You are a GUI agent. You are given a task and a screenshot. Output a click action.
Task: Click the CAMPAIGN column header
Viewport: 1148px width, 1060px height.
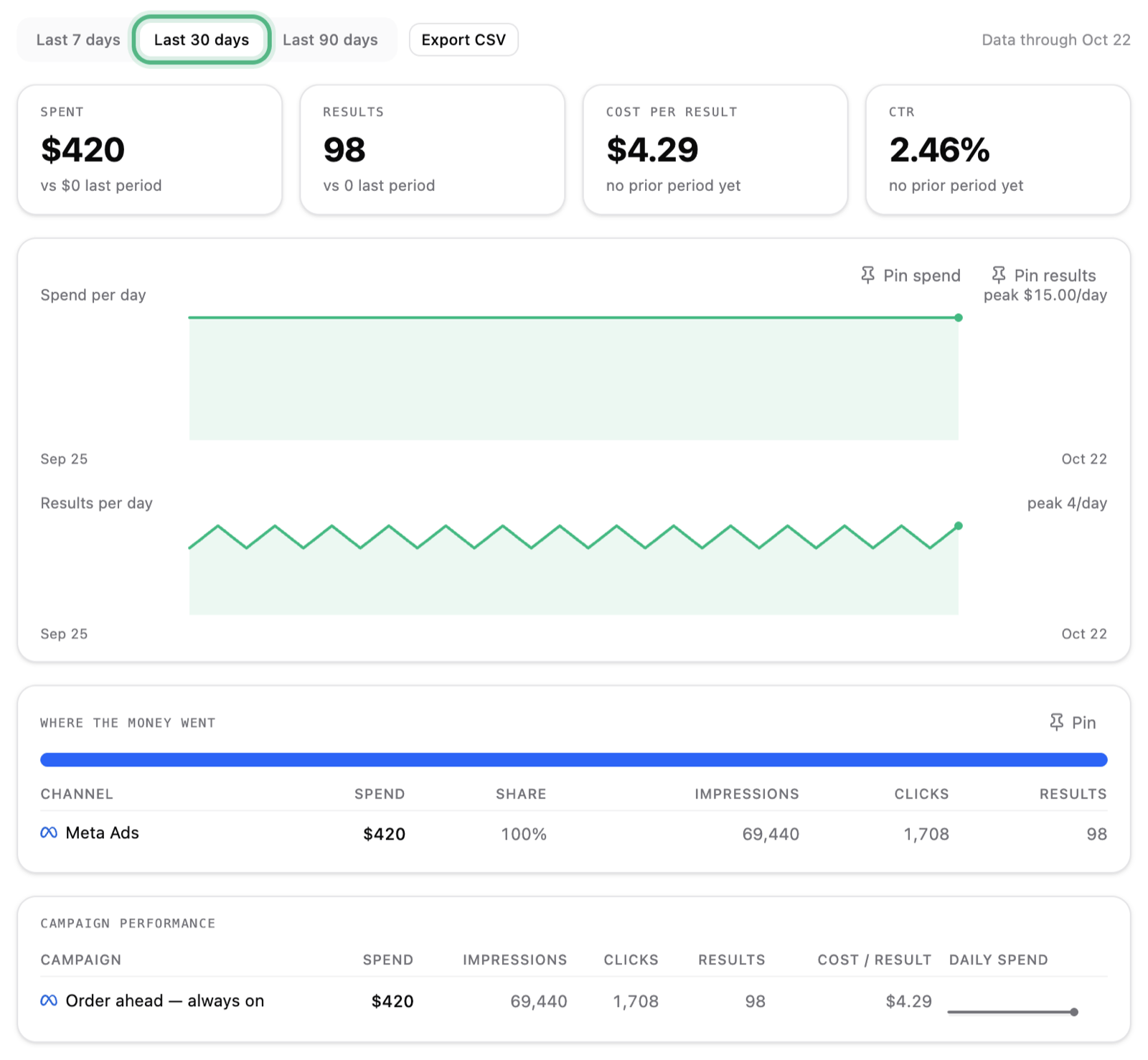click(x=81, y=960)
